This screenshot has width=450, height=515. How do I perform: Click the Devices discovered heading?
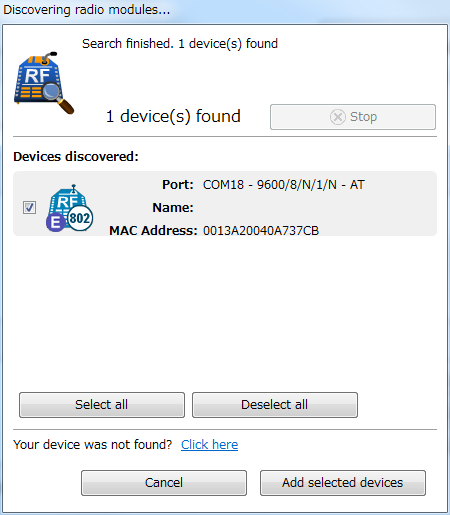click(76, 156)
